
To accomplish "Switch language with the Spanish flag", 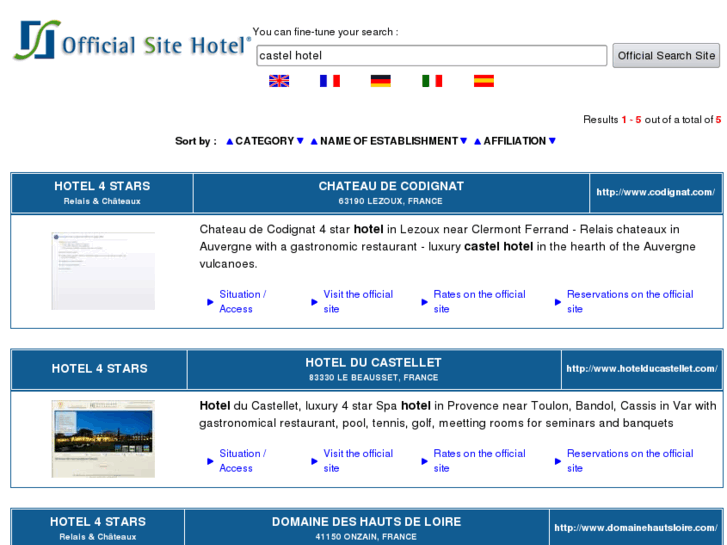I will click(484, 81).
